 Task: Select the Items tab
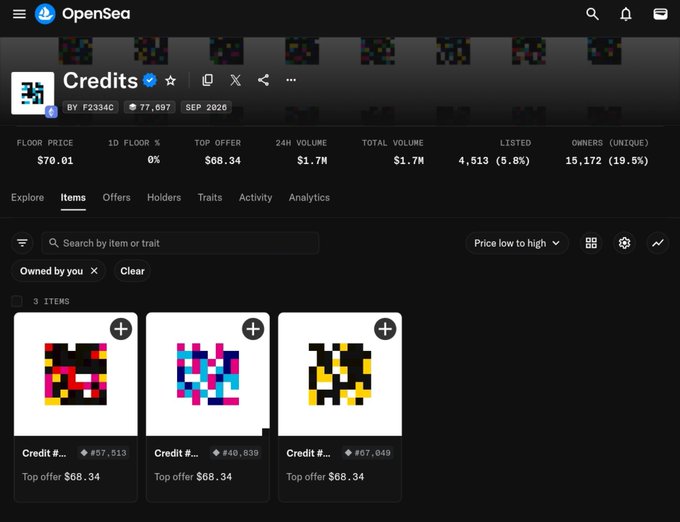(73, 198)
